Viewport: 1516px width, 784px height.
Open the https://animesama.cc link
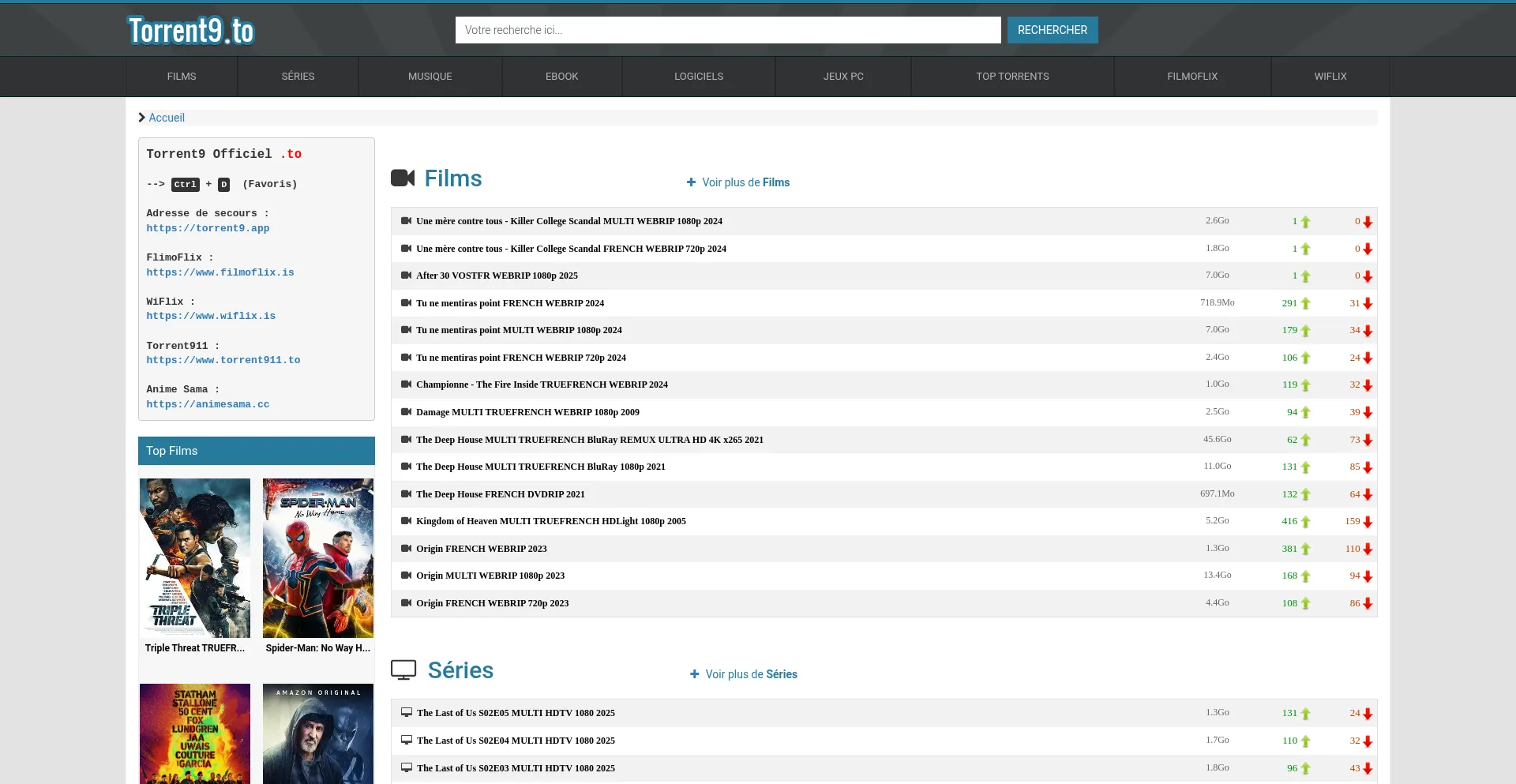coord(208,404)
